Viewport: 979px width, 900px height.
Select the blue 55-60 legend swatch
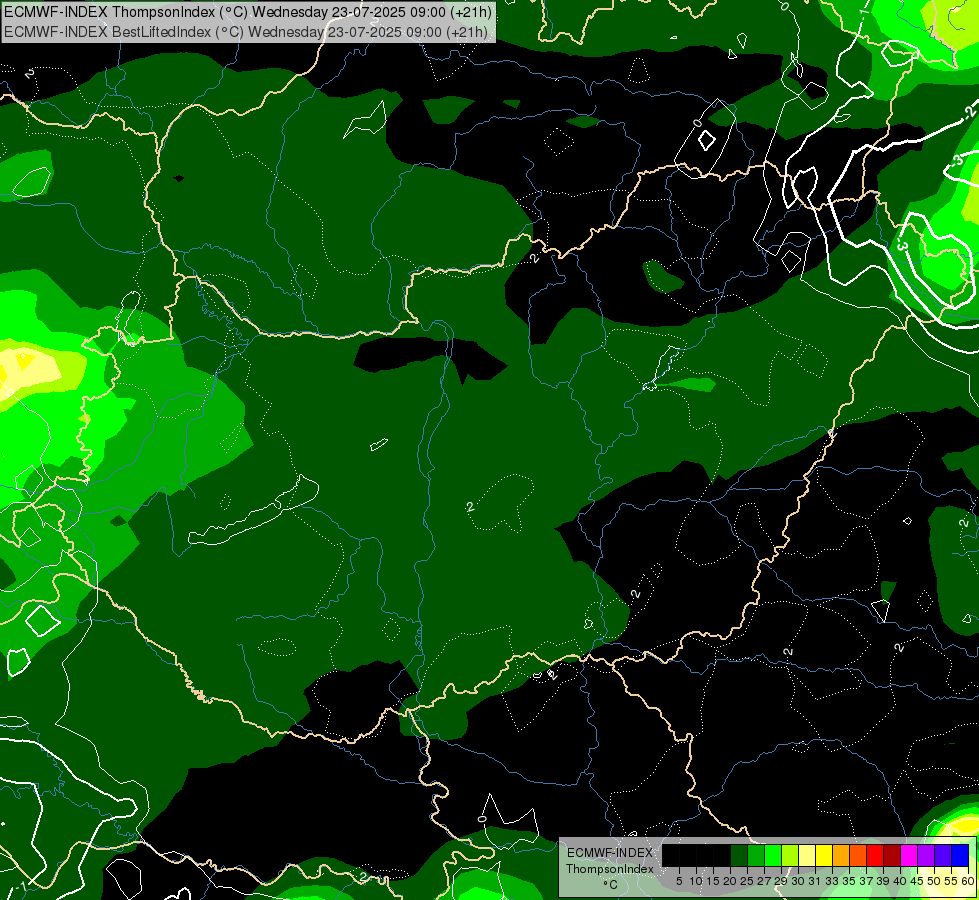(x=960, y=855)
